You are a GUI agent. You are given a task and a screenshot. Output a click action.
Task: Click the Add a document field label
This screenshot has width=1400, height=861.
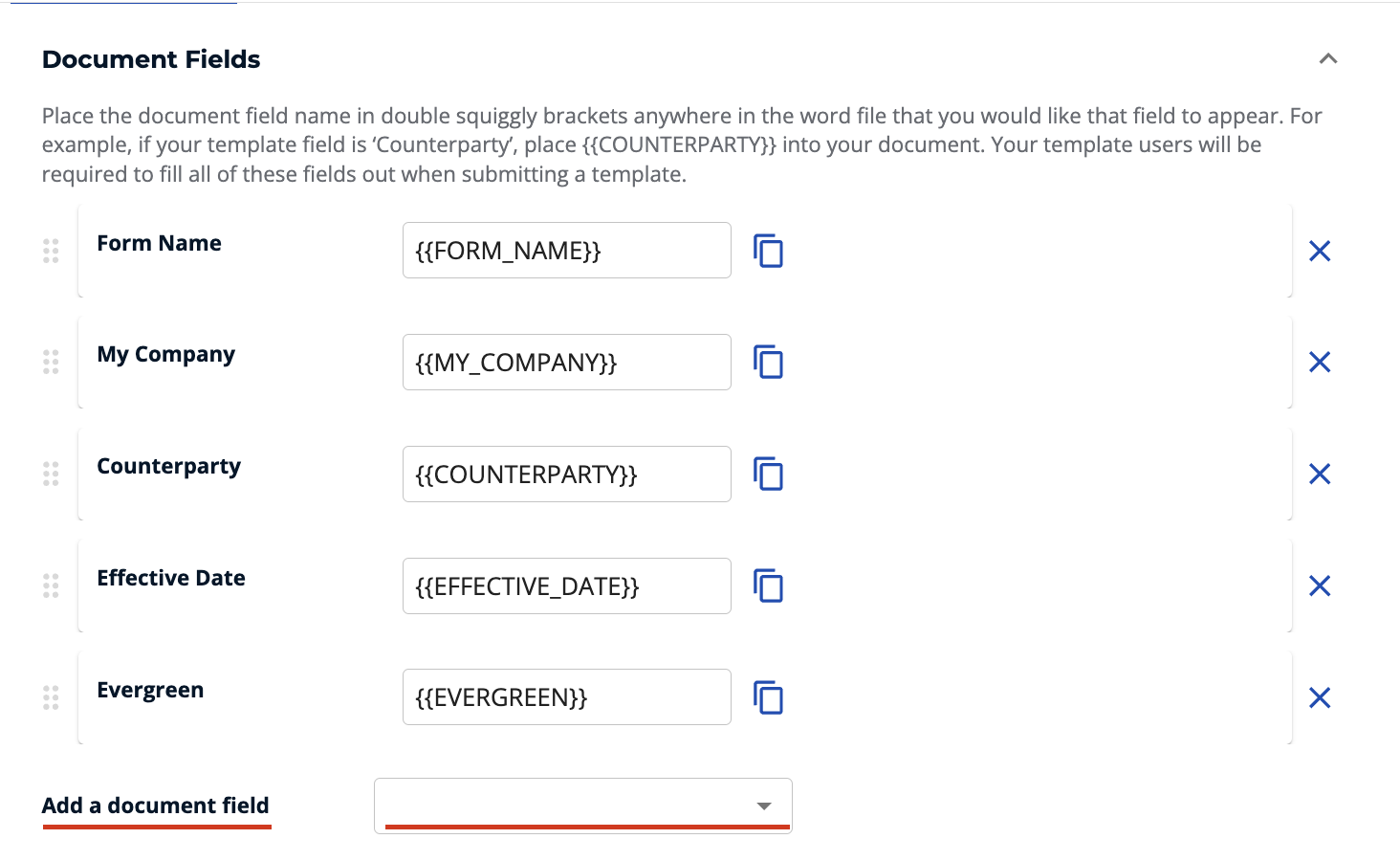156,806
